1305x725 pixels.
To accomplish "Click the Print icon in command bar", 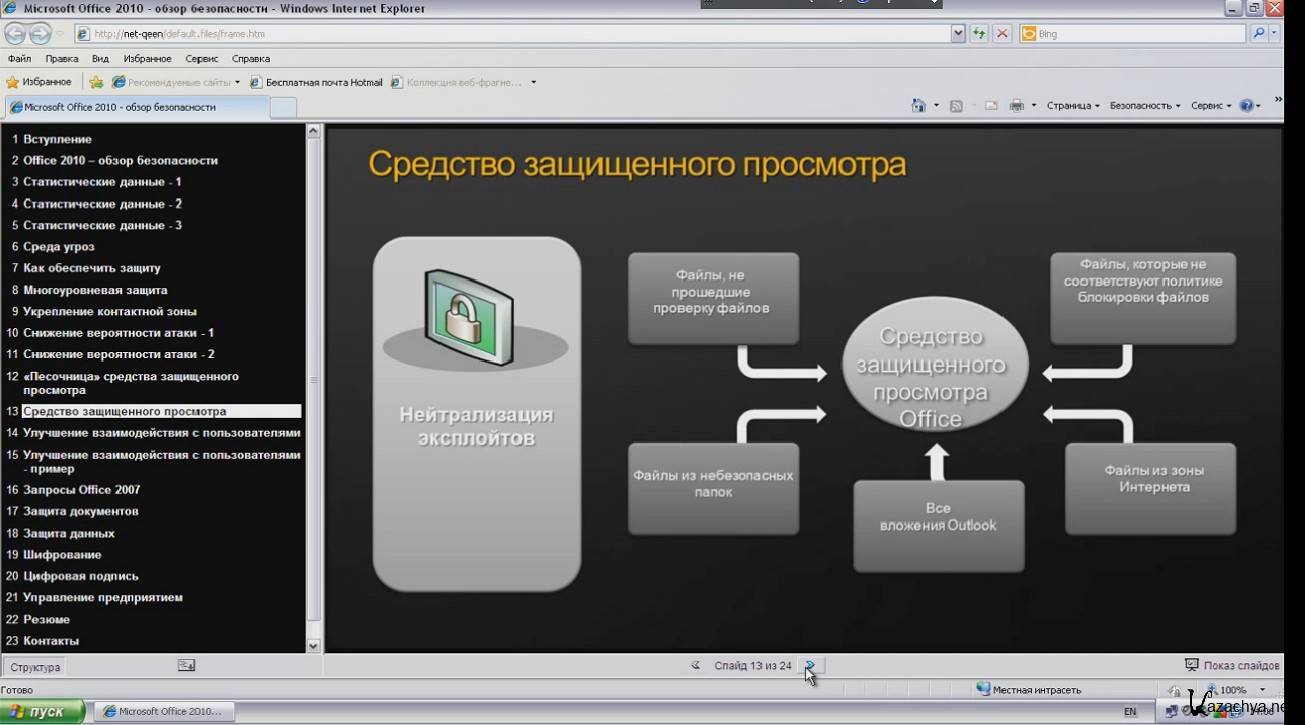I will tap(1016, 106).
